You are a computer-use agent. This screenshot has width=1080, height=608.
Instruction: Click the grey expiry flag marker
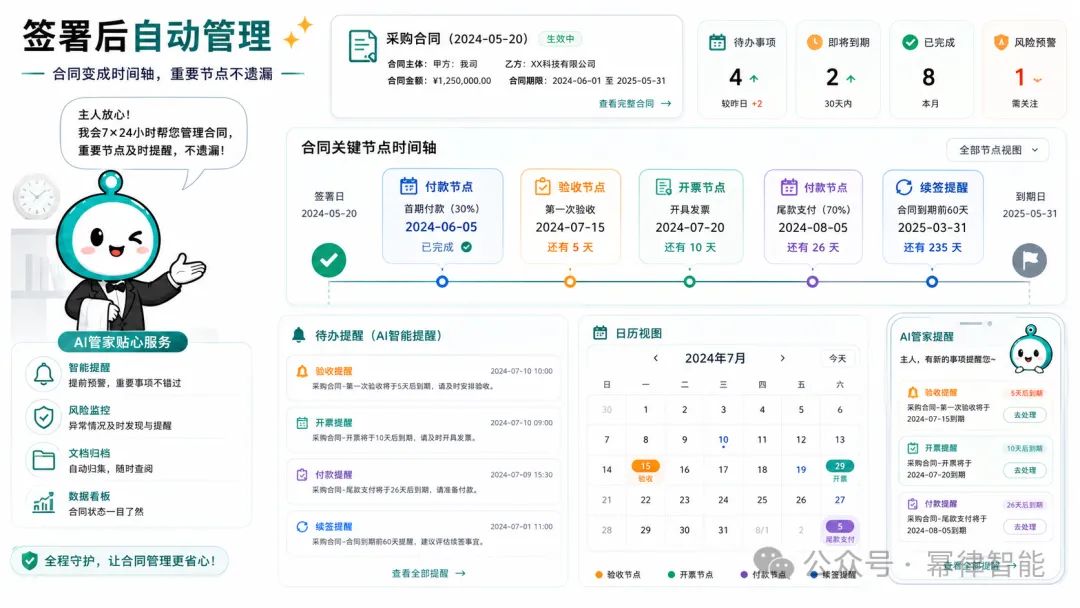1029,260
